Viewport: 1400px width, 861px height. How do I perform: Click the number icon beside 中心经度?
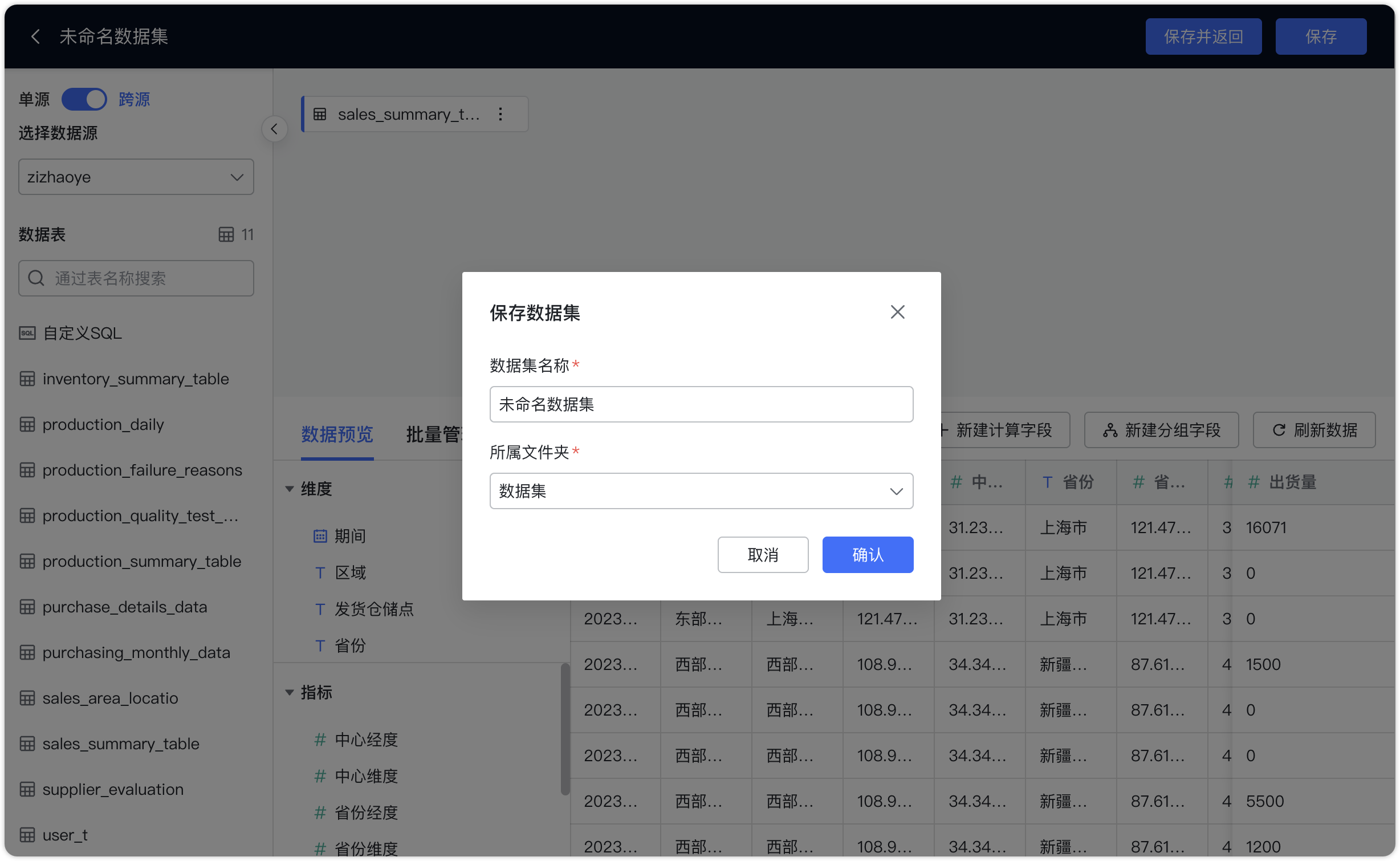coord(320,740)
